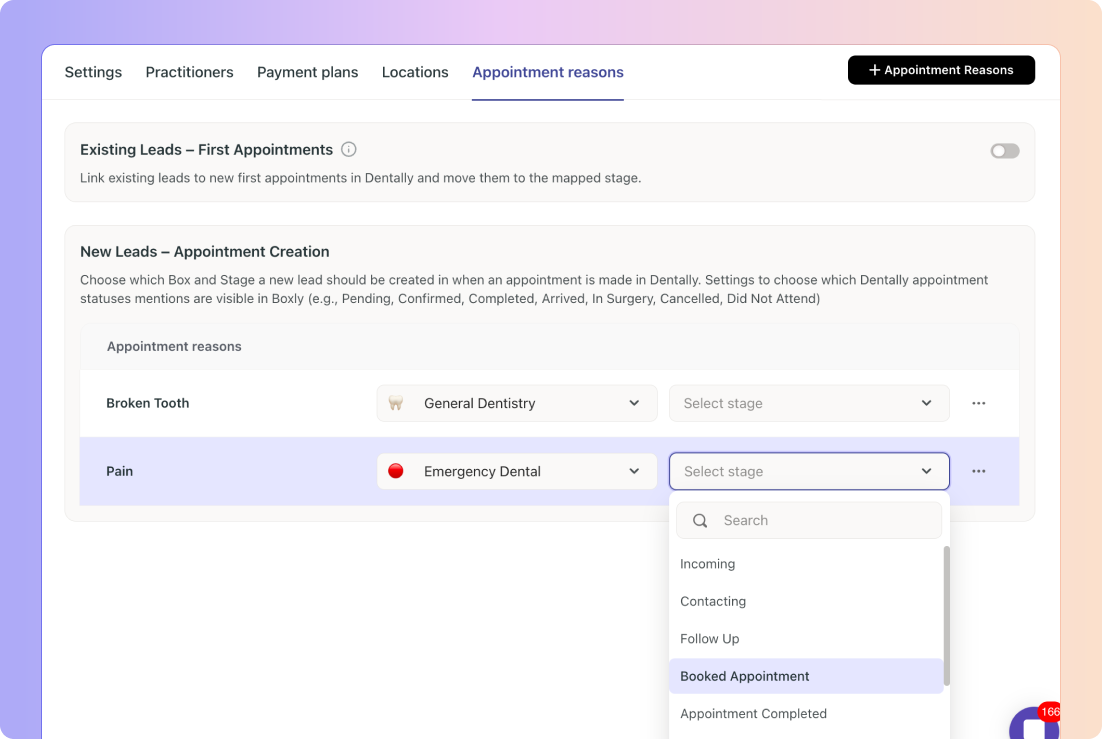Open the three-dot menu for Broken Tooth
1102x739 pixels.
(978, 403)
